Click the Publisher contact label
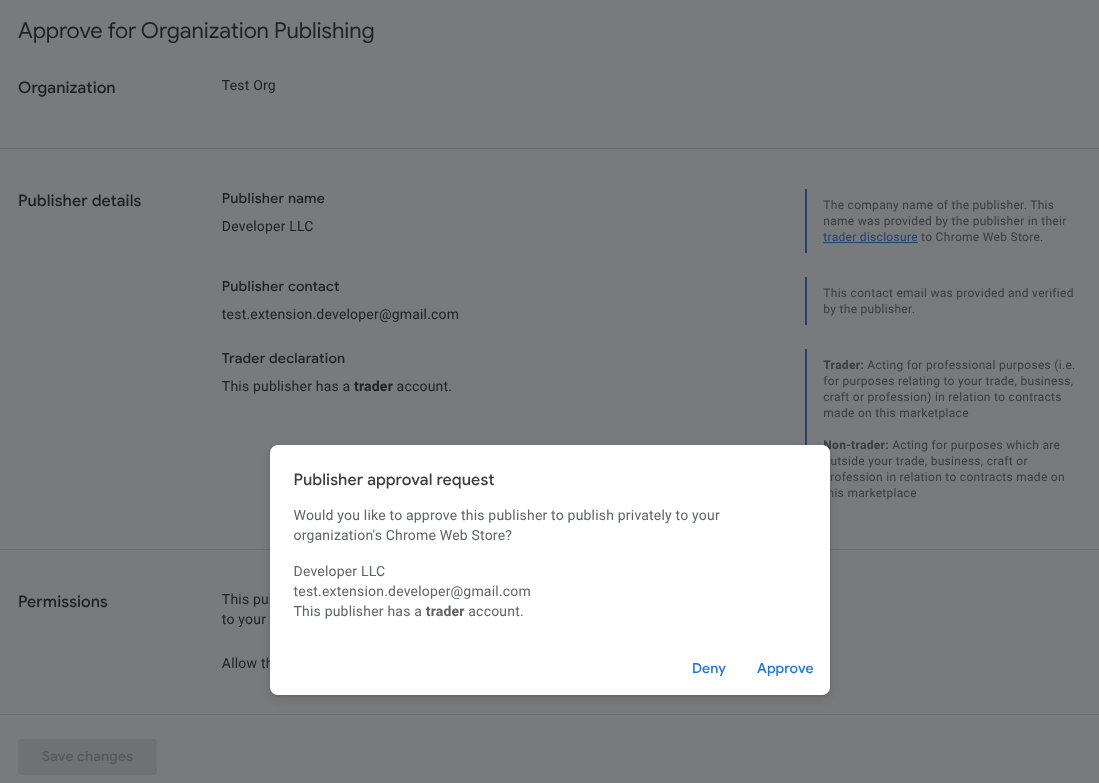 pyautogui.click(x=281, y=286)
